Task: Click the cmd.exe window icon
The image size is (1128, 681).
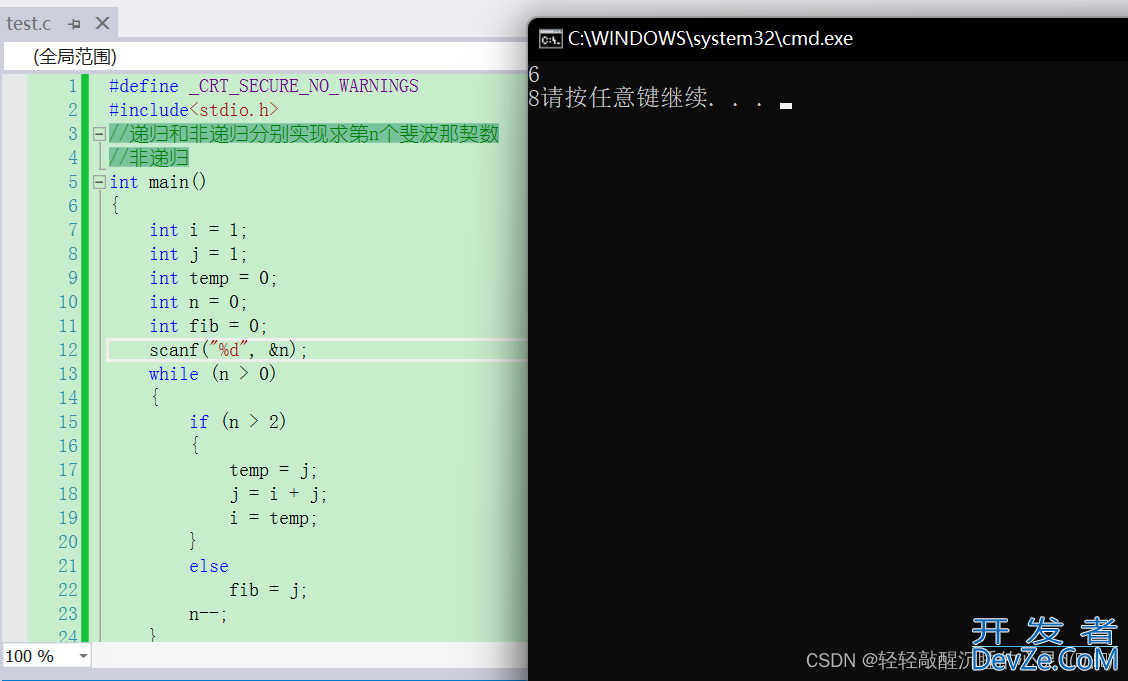Action: (x=550, y=39)
